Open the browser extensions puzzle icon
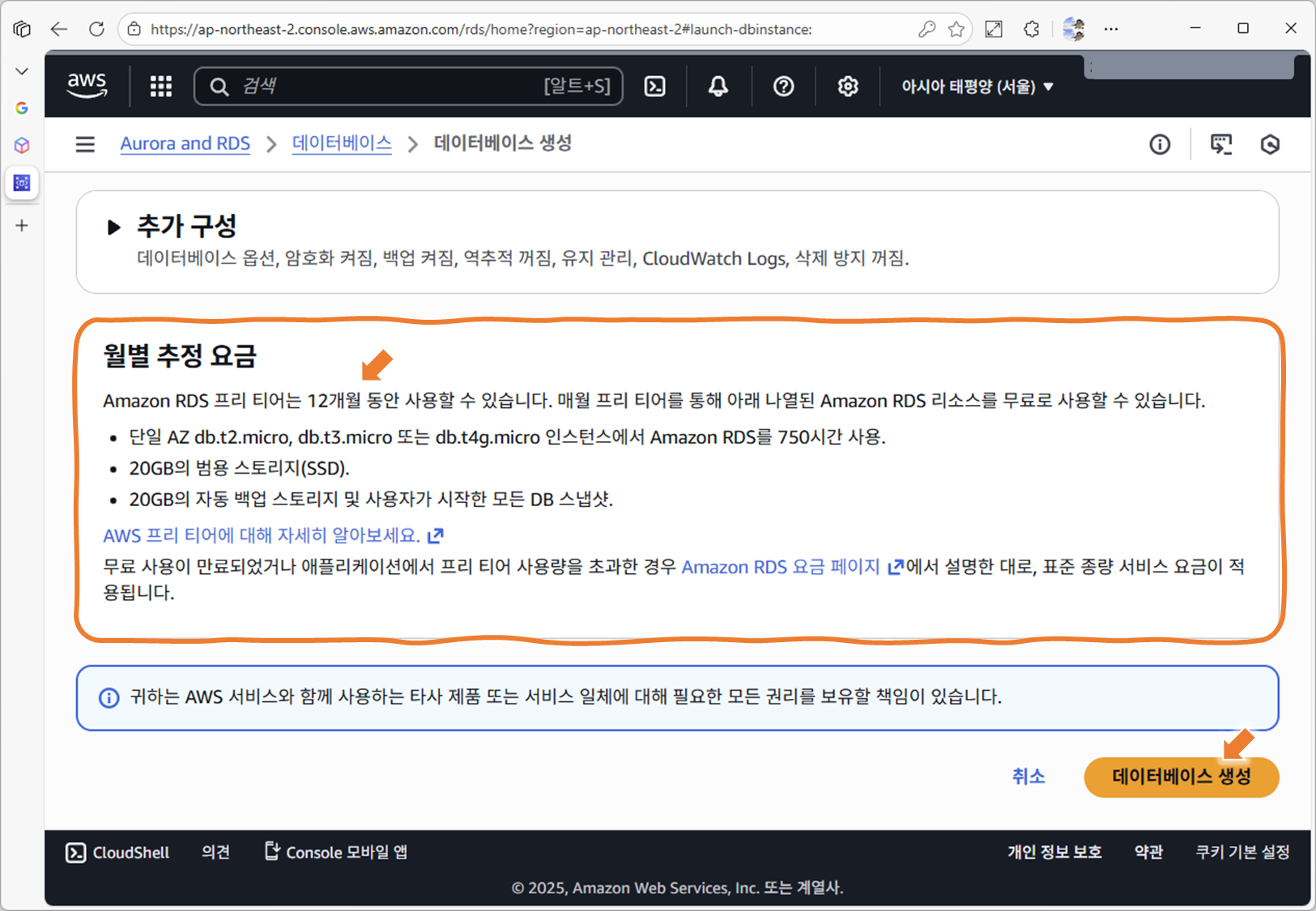The image size is (1316, 911). point(1031,29)
